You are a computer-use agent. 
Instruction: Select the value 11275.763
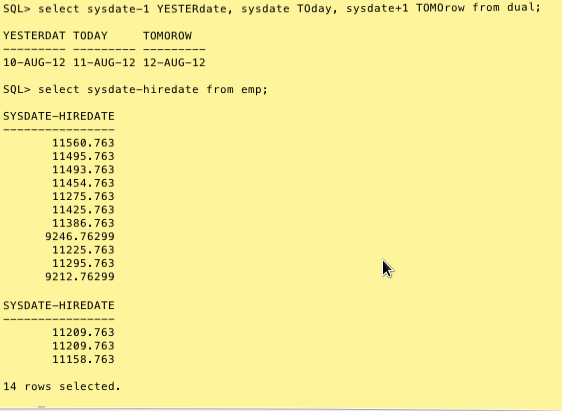tap(84, 196)
